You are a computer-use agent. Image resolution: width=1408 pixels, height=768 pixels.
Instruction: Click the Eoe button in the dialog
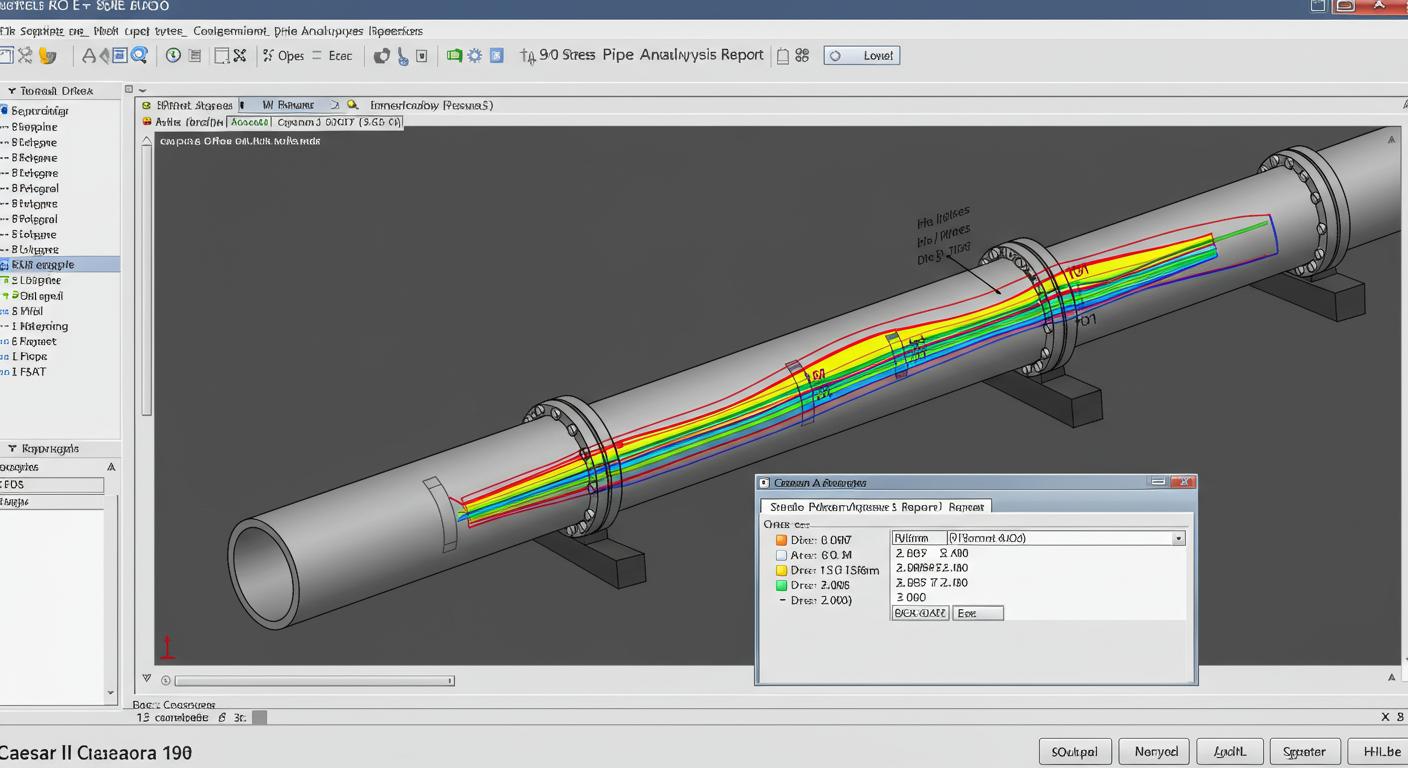pos(978,613)
